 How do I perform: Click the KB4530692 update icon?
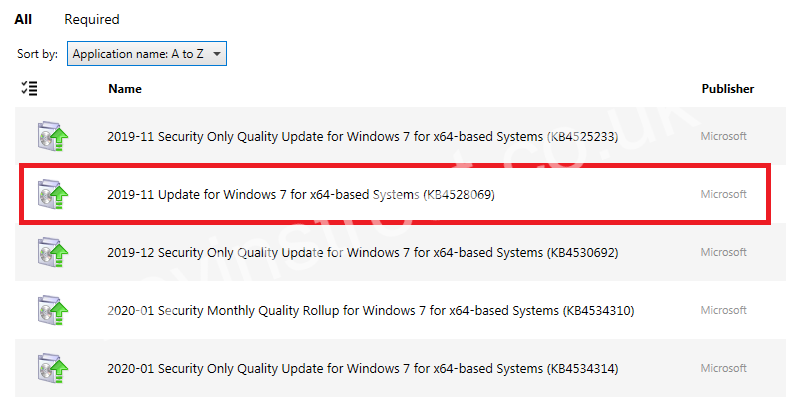(51, 252)
